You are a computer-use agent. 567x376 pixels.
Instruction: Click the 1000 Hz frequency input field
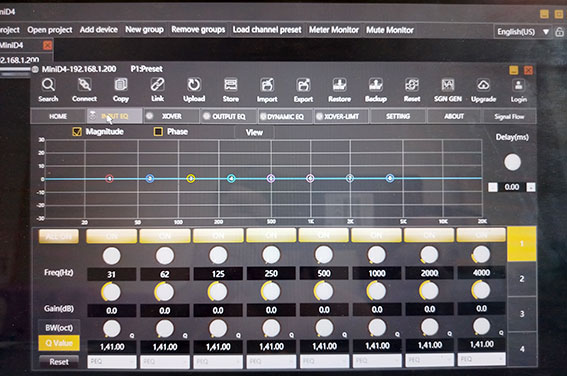coord(377,273)
